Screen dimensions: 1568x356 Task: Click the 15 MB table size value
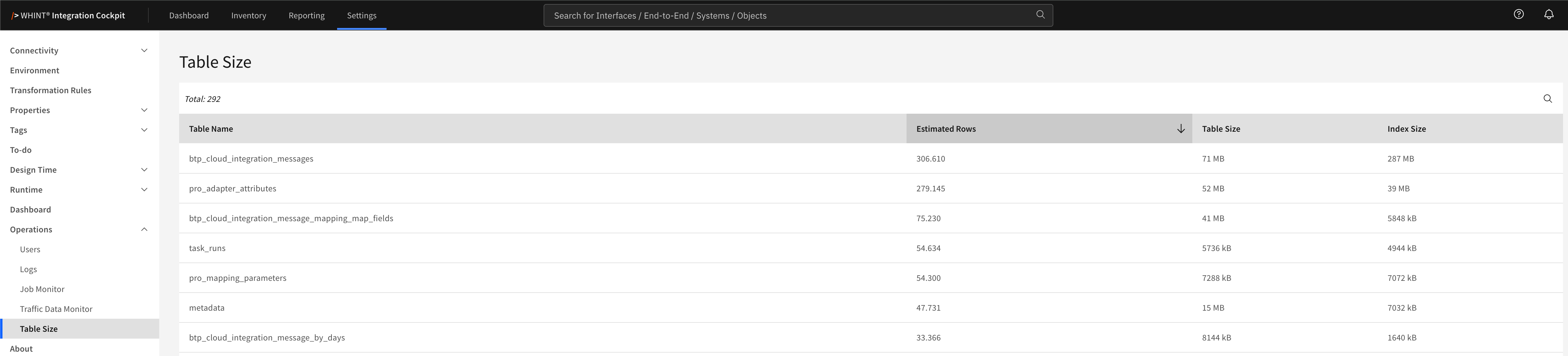[1213, 308]
